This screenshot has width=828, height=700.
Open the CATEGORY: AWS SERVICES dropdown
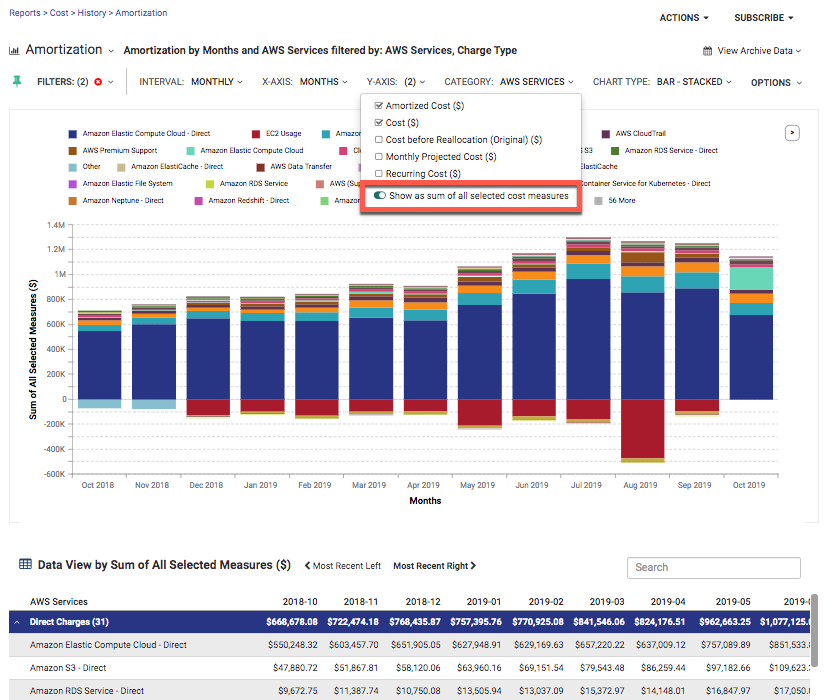pos(509,82)
